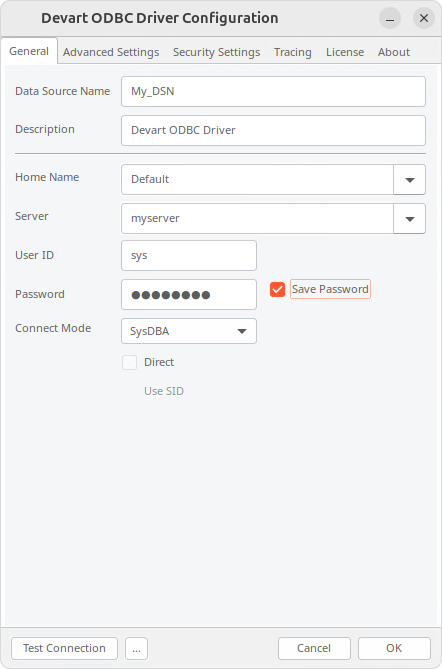Click the Cancel button
This screenshot has width=442, height=669.
[x=314, y=648]
